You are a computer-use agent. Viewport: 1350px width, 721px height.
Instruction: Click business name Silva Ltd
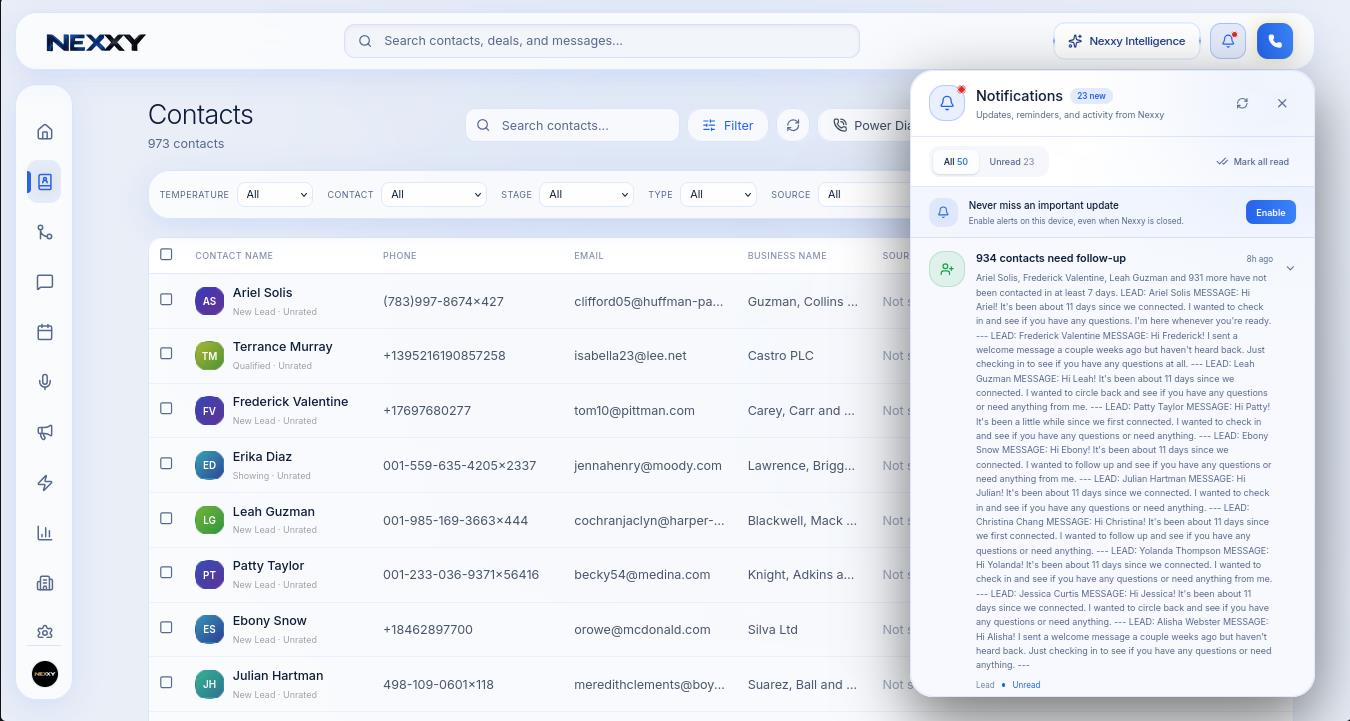[773, 629]
